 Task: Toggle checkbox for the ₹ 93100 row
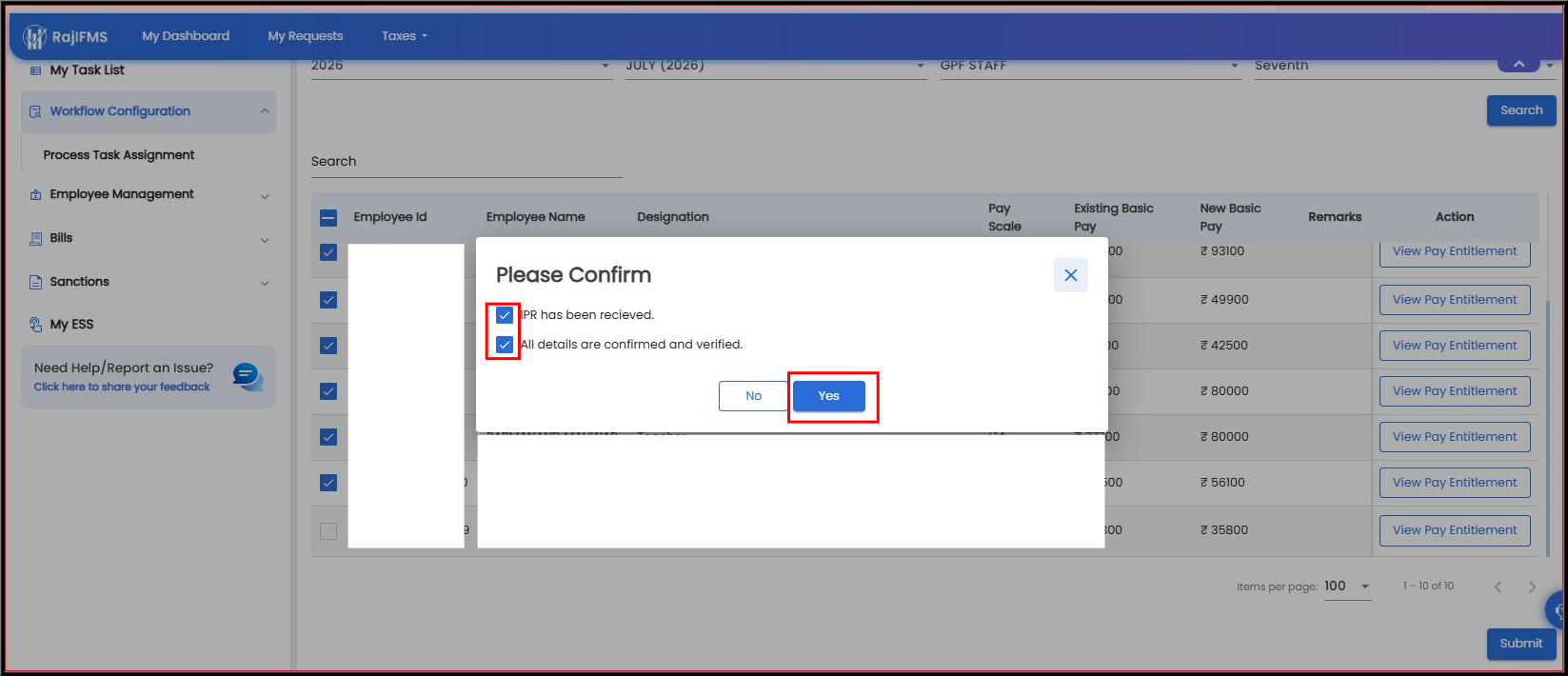tap(328, 252)
